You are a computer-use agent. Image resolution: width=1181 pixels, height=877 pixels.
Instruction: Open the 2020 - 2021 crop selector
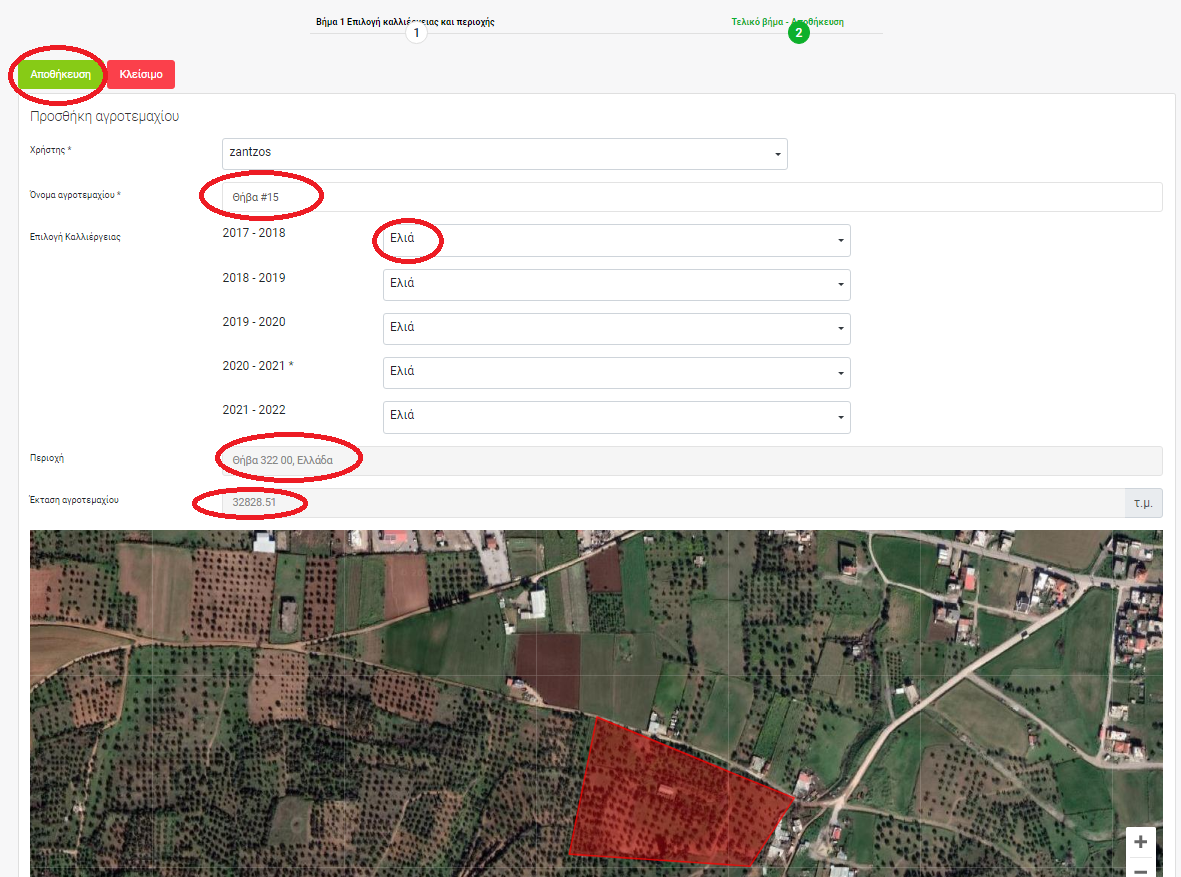coord(616,372)
